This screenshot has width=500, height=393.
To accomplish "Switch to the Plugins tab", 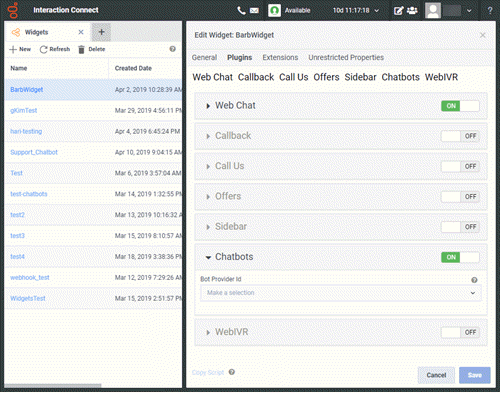I will pyautogui.click(x=240, y=58).
